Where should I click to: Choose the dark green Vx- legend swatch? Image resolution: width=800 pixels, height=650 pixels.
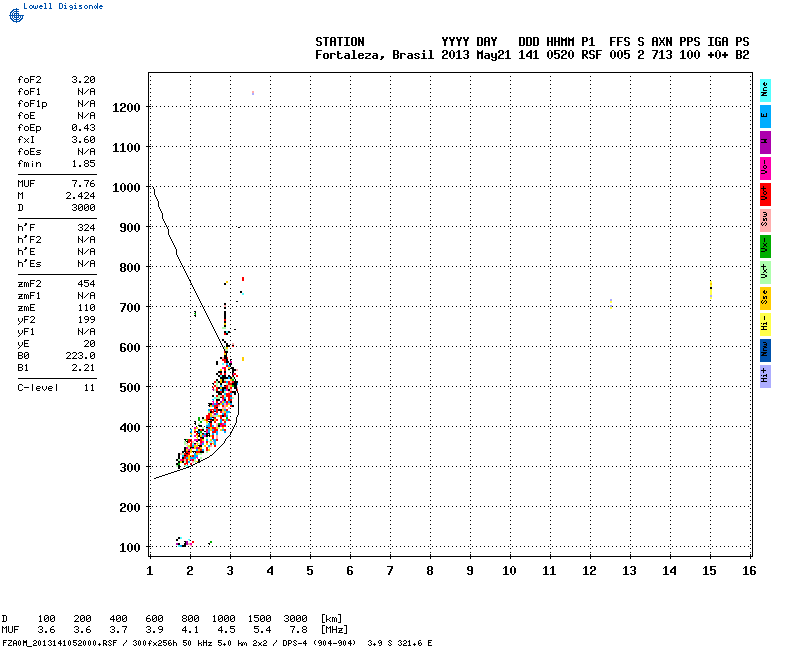(x=765, y=246)
